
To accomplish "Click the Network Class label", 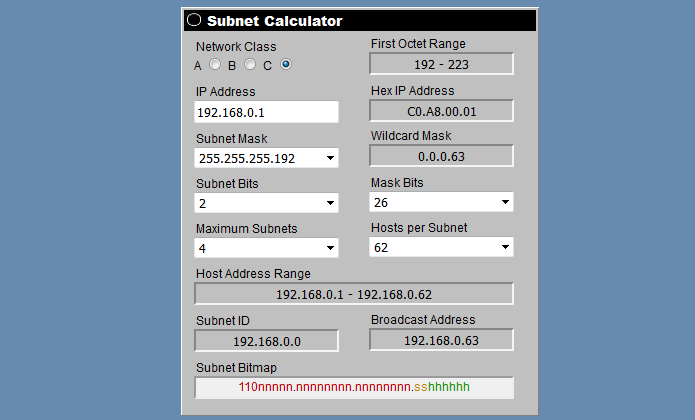I will (x=236, y=46).
